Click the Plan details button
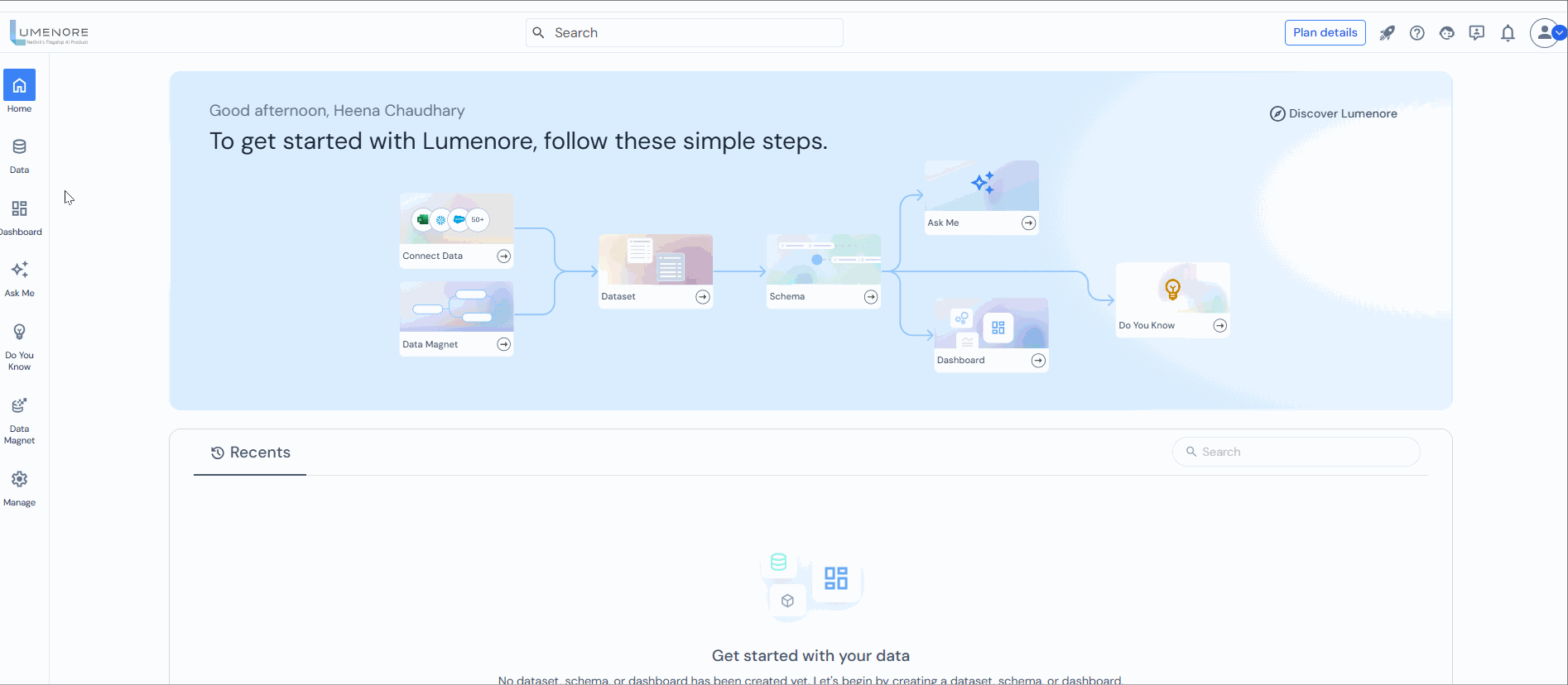Viewport: 1568px width, 685px height. (x=1325, y=33)
